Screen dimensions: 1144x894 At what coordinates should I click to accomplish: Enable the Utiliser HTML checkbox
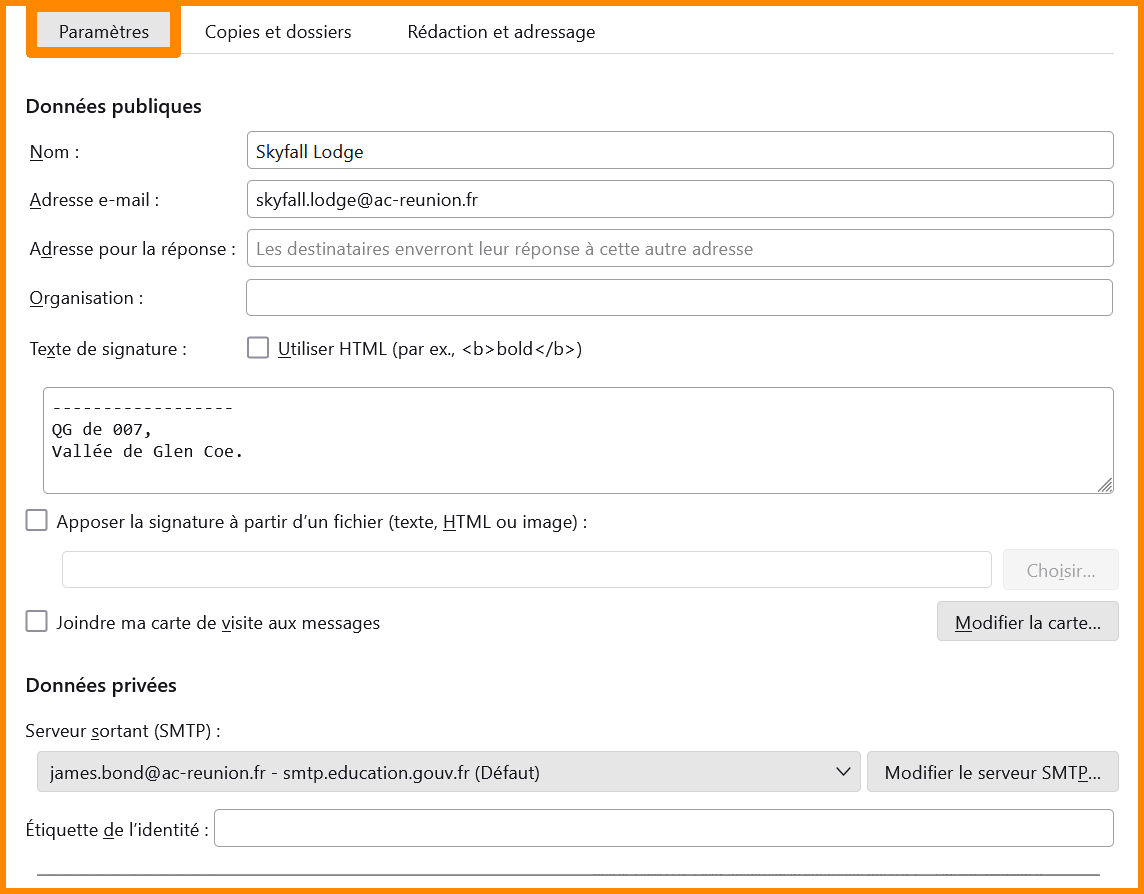tap(259, 348)
